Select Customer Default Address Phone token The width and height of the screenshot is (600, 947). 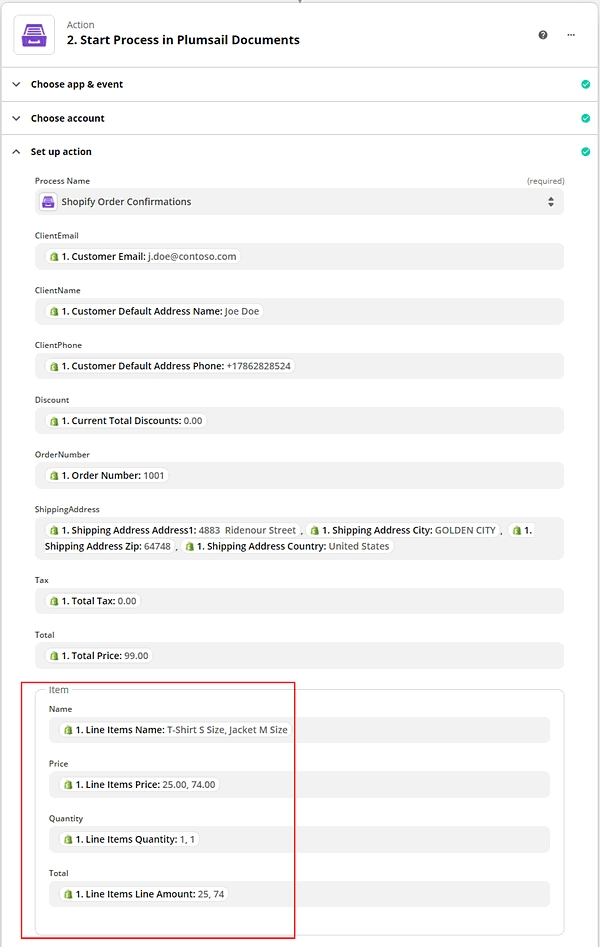[170, 366]
